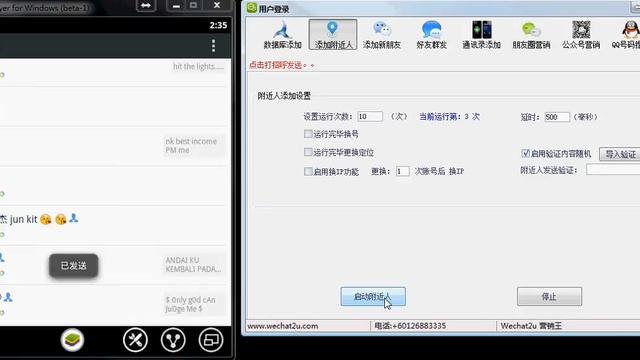This screenshot has height=360, width=640.
Task: Open the emulator tools wrench icon
Action: [135, 340]
